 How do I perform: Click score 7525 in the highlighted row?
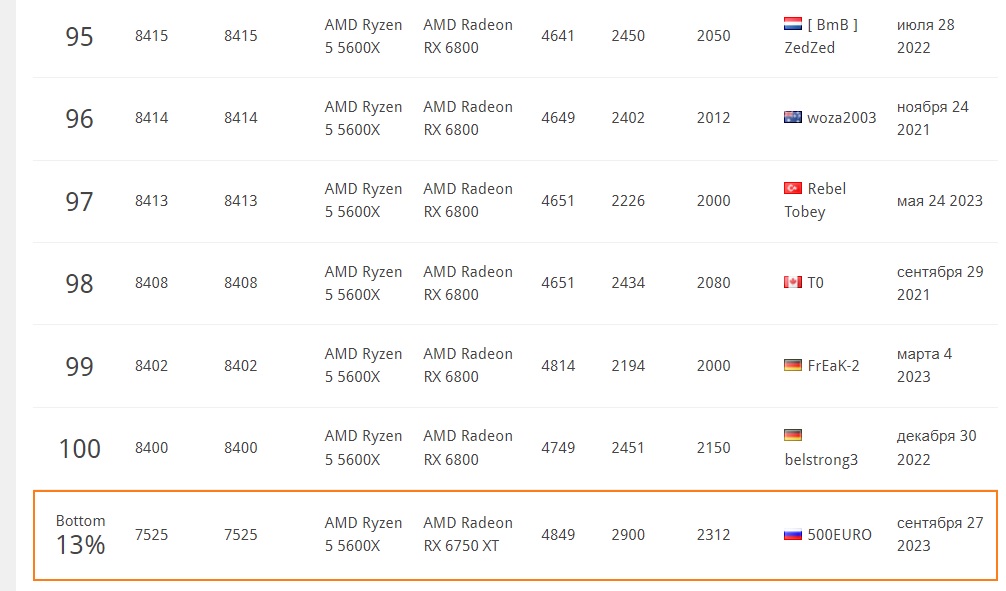pyautogui.click(x=152, y=535)
